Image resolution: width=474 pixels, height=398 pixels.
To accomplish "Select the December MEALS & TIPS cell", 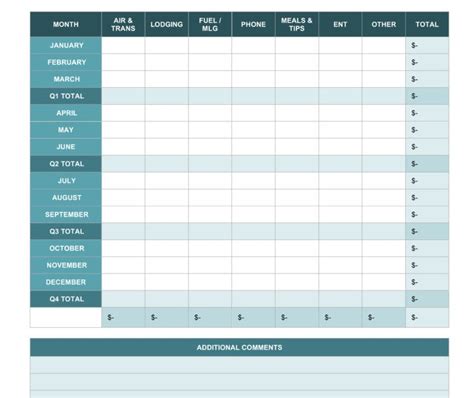I will click(x=297, y=282).
